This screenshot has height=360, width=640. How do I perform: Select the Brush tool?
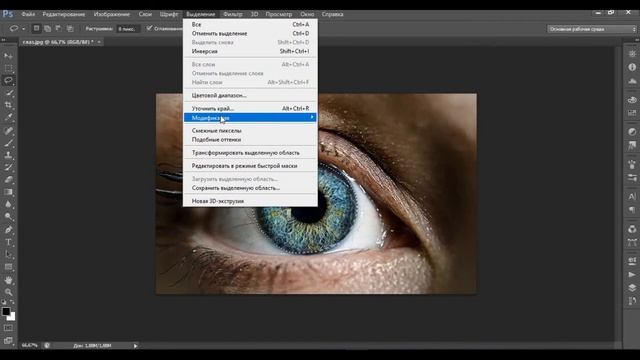pos(8,143)
